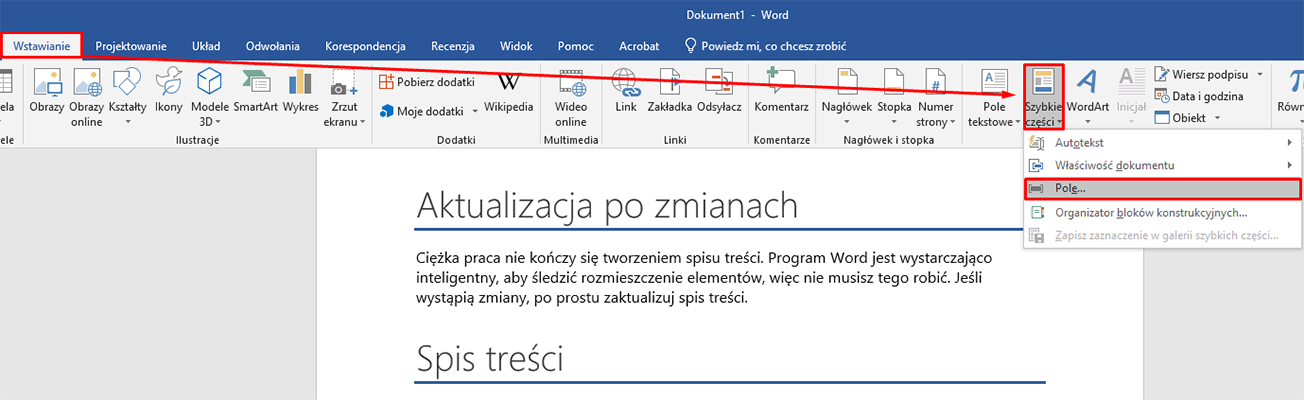The width and height of the screenshot is (1304, 400).
Task: Choose the Pole... menu entry
Action: tap(1162, 188)
